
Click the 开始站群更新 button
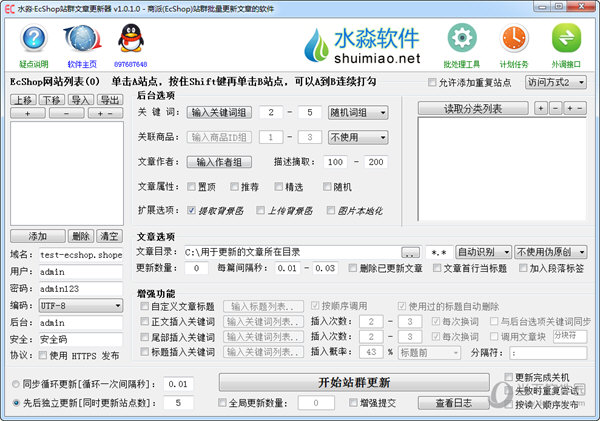point(354,382)
